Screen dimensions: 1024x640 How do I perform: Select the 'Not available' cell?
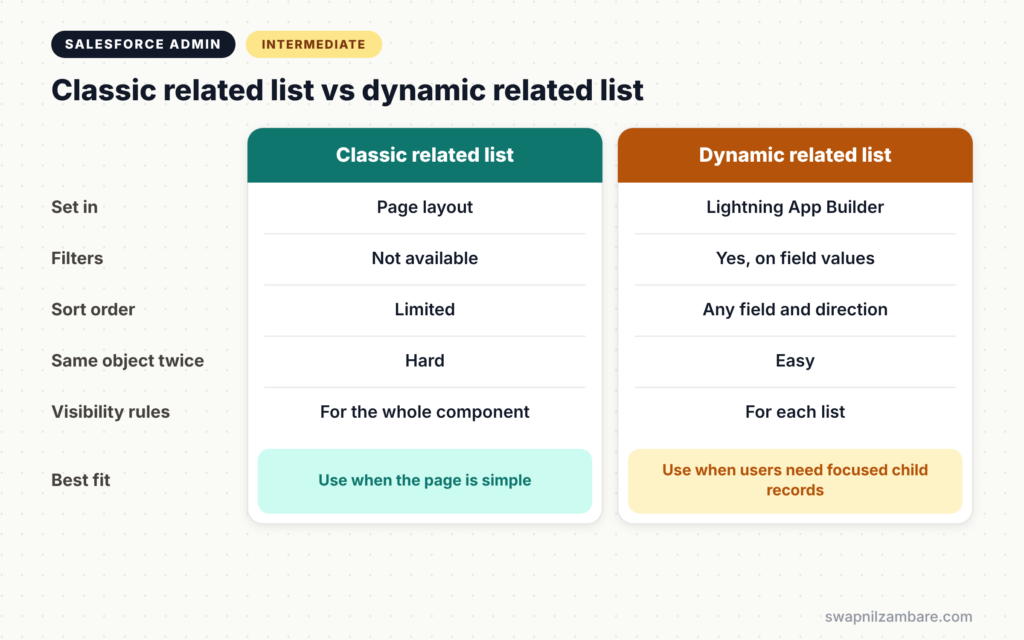click(x=424, y=259)
